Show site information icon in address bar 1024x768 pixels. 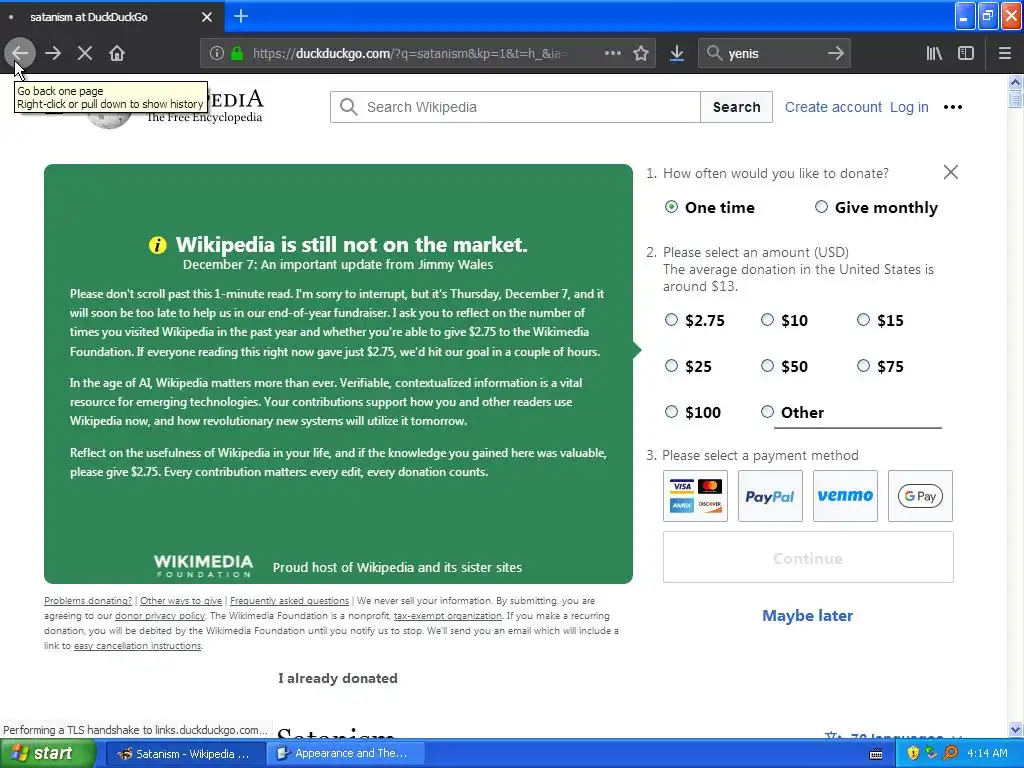click(217, 53)
